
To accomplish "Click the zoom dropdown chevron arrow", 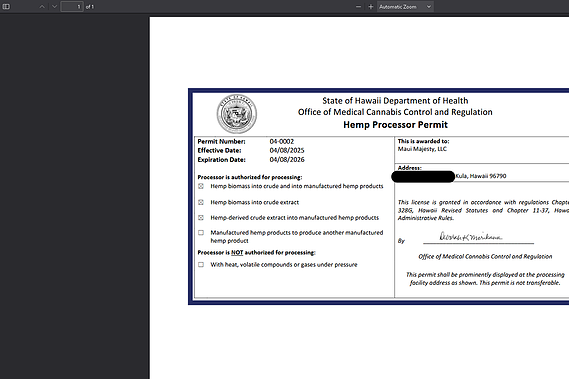I will click(x=429, y=7).
